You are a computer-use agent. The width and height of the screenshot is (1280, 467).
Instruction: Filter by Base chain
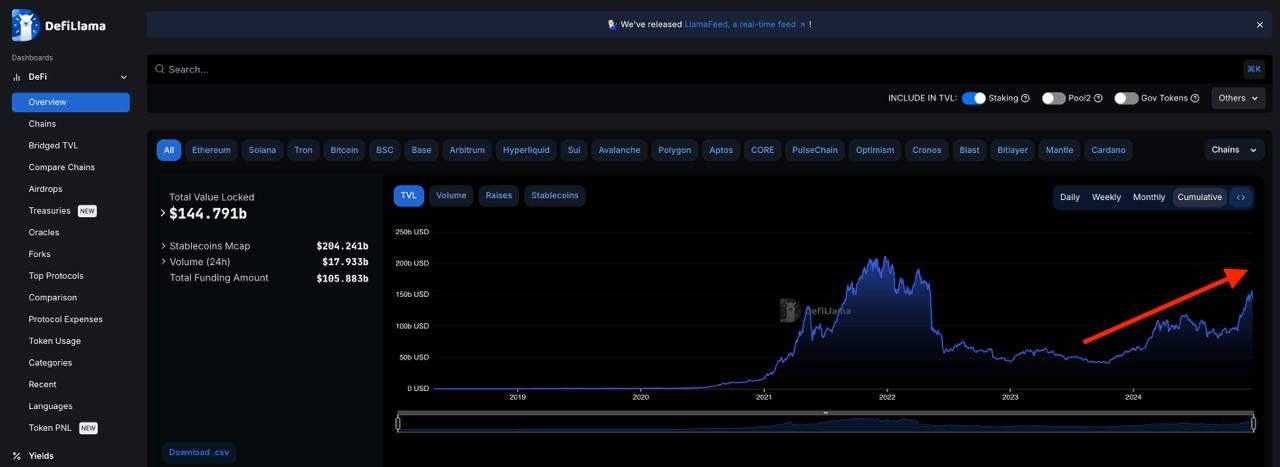[421, 150]
